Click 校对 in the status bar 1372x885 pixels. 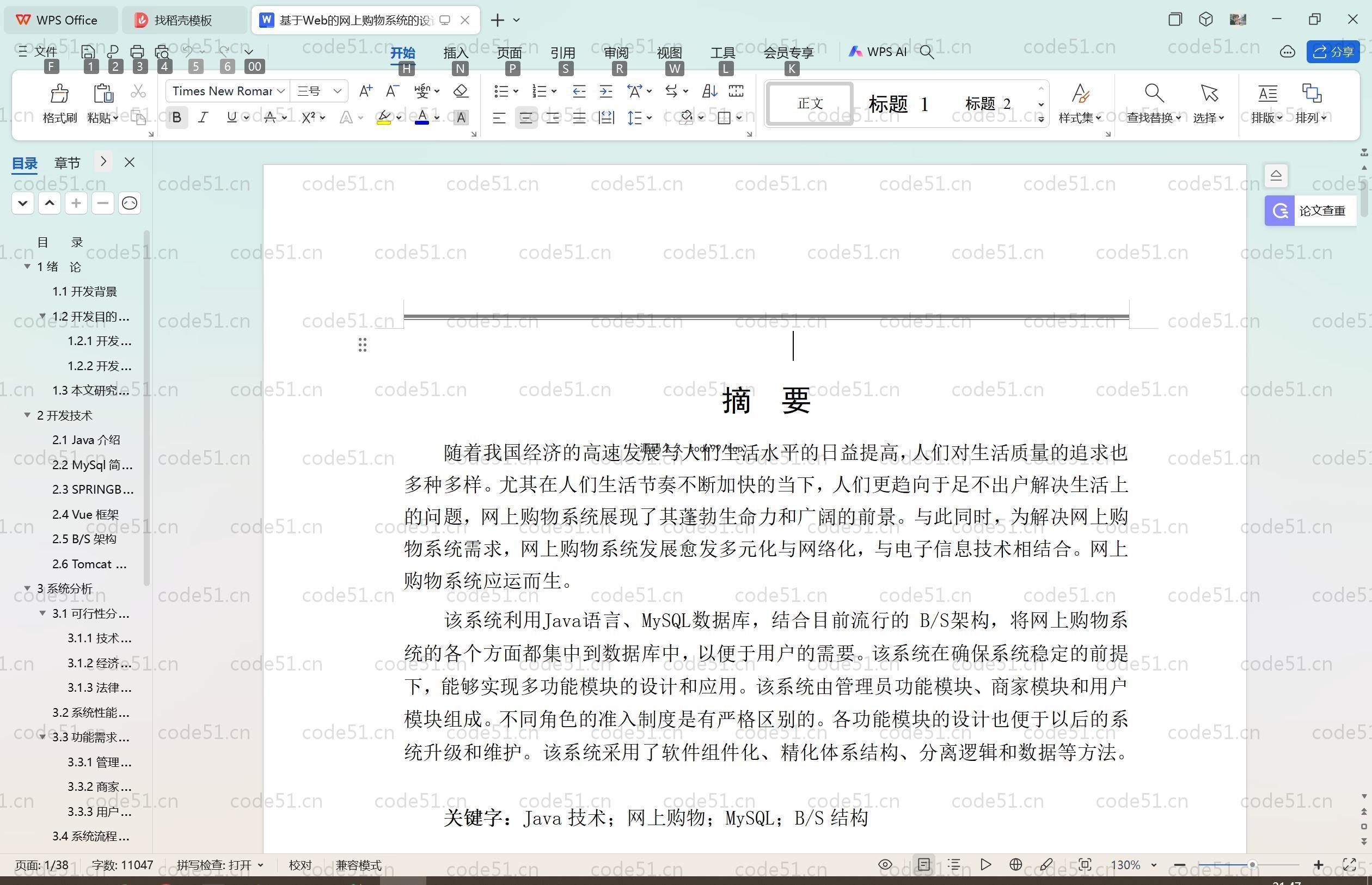pos(300,864)
